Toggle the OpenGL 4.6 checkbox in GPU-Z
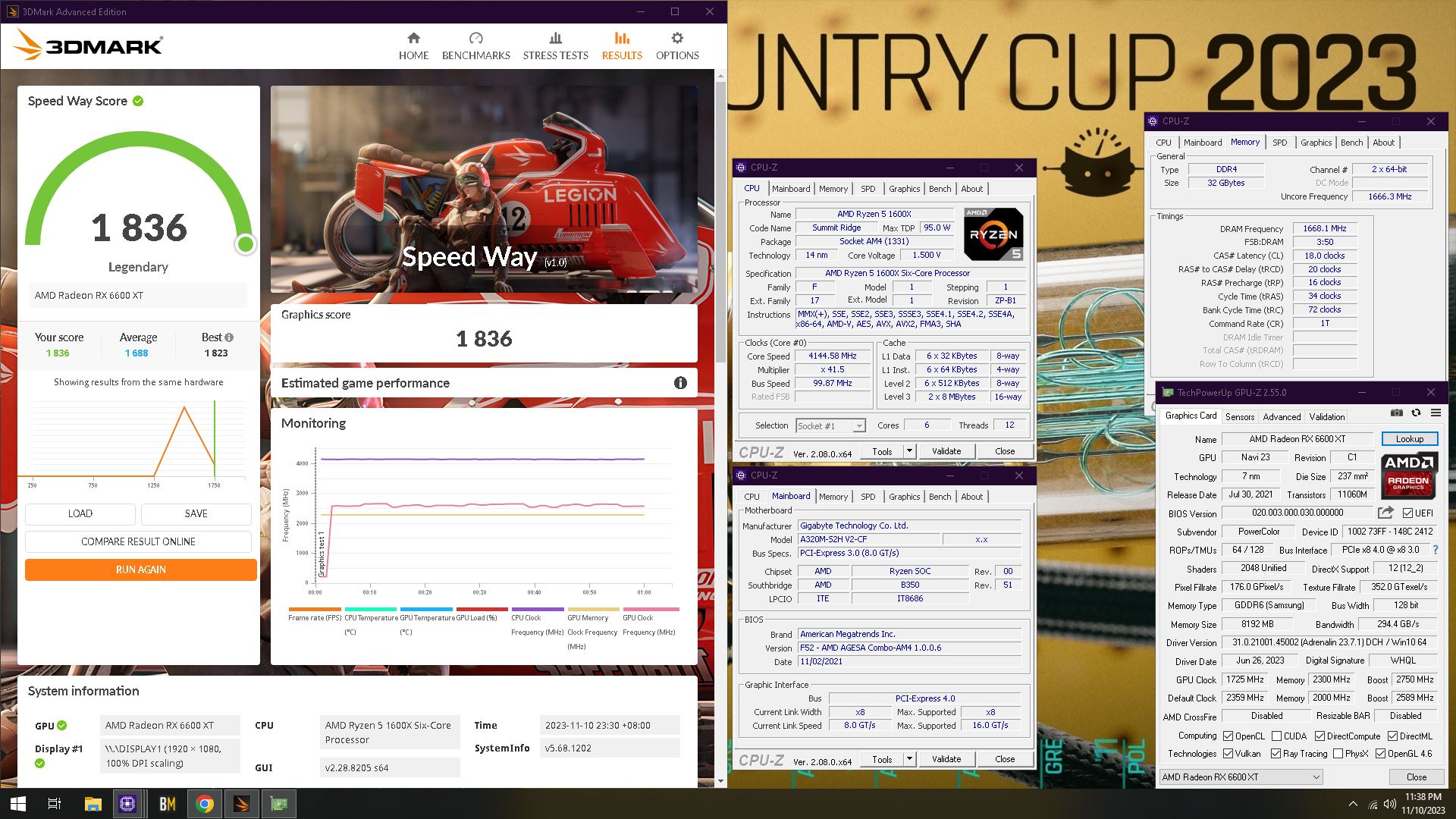This screenshot has width=1456, height=819. tap(1380, 754)
